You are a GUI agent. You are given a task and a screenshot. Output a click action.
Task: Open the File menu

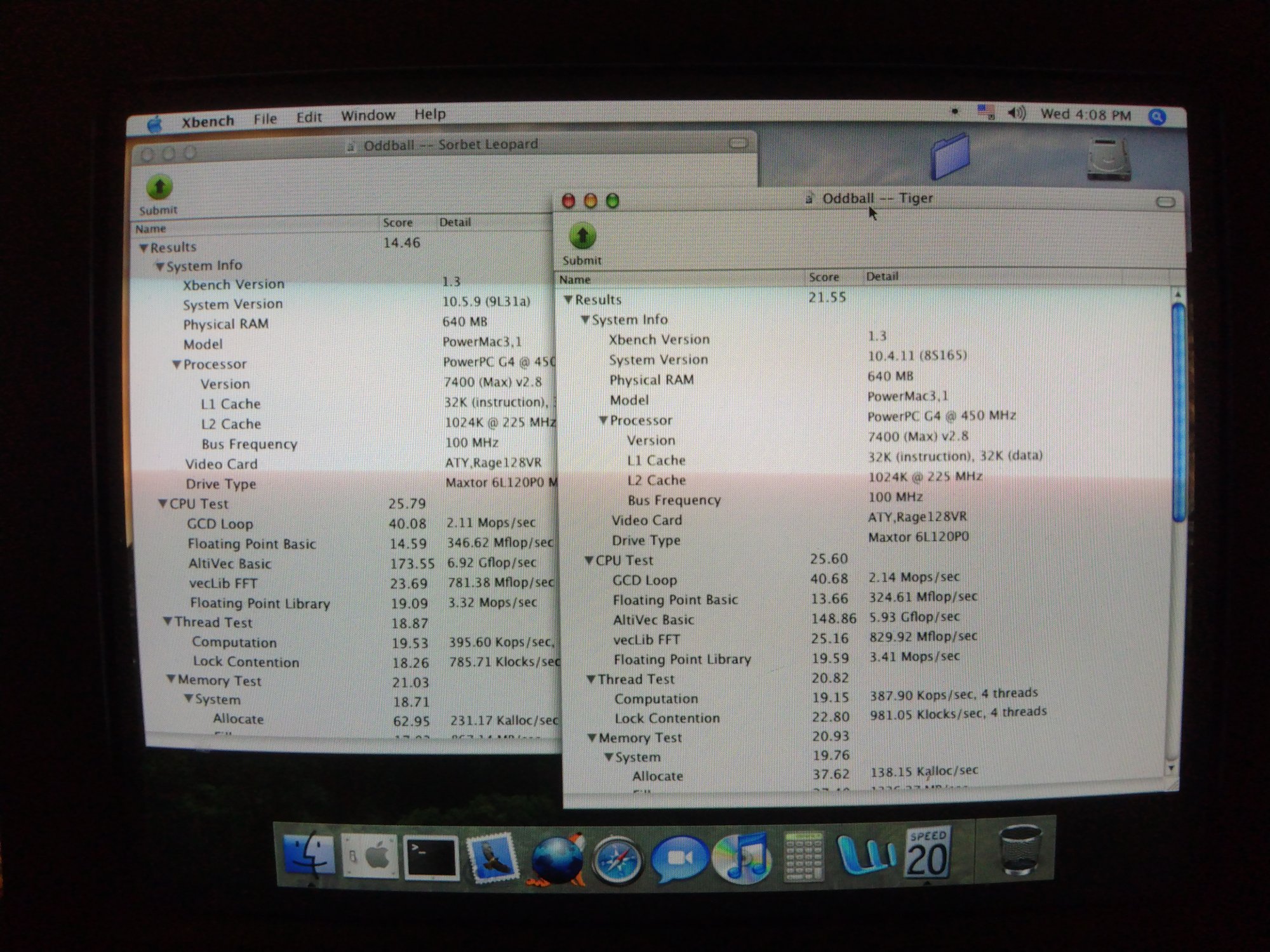pyautogui.click(x=265, y=119)
